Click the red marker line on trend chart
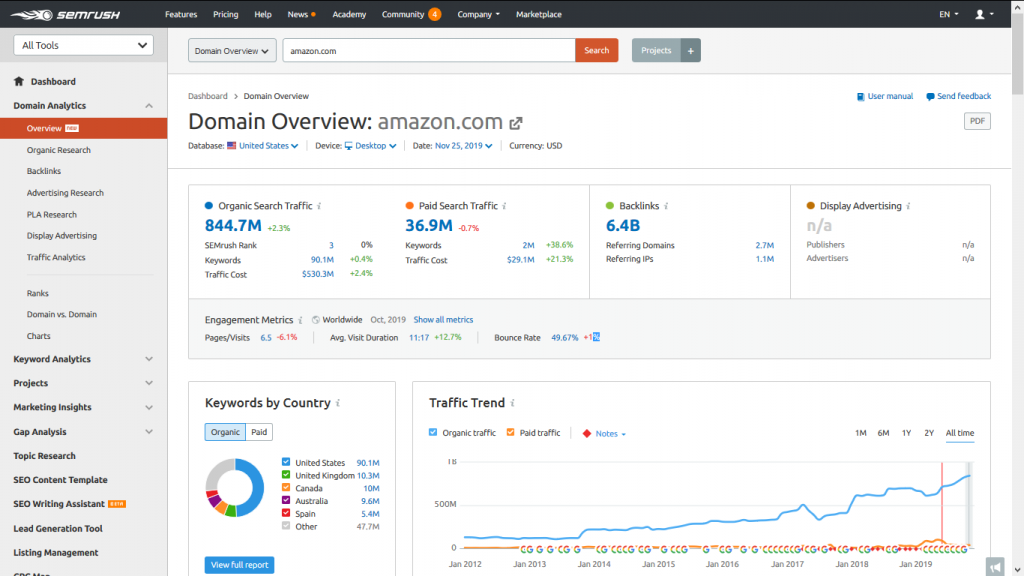This screenshot has width=1024, height=576. tap(942, 503)
